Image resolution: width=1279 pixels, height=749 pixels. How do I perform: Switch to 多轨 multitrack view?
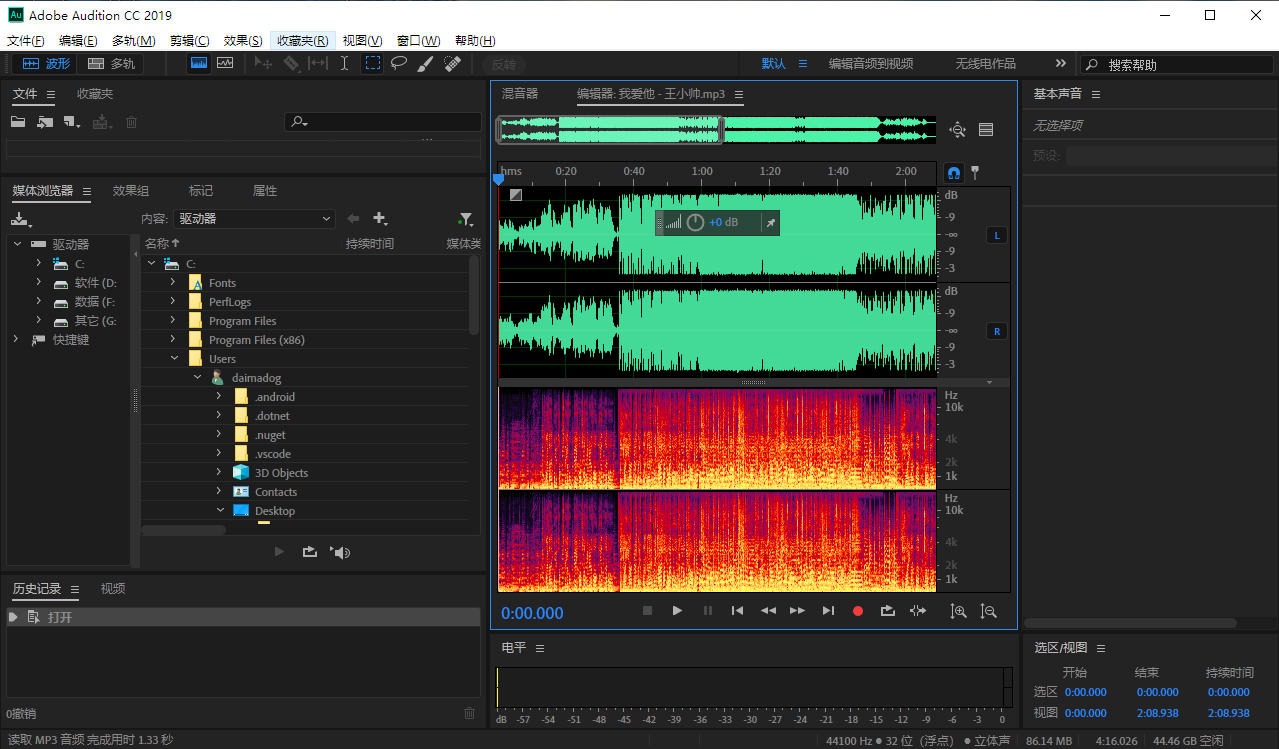(x=111, y=63)
